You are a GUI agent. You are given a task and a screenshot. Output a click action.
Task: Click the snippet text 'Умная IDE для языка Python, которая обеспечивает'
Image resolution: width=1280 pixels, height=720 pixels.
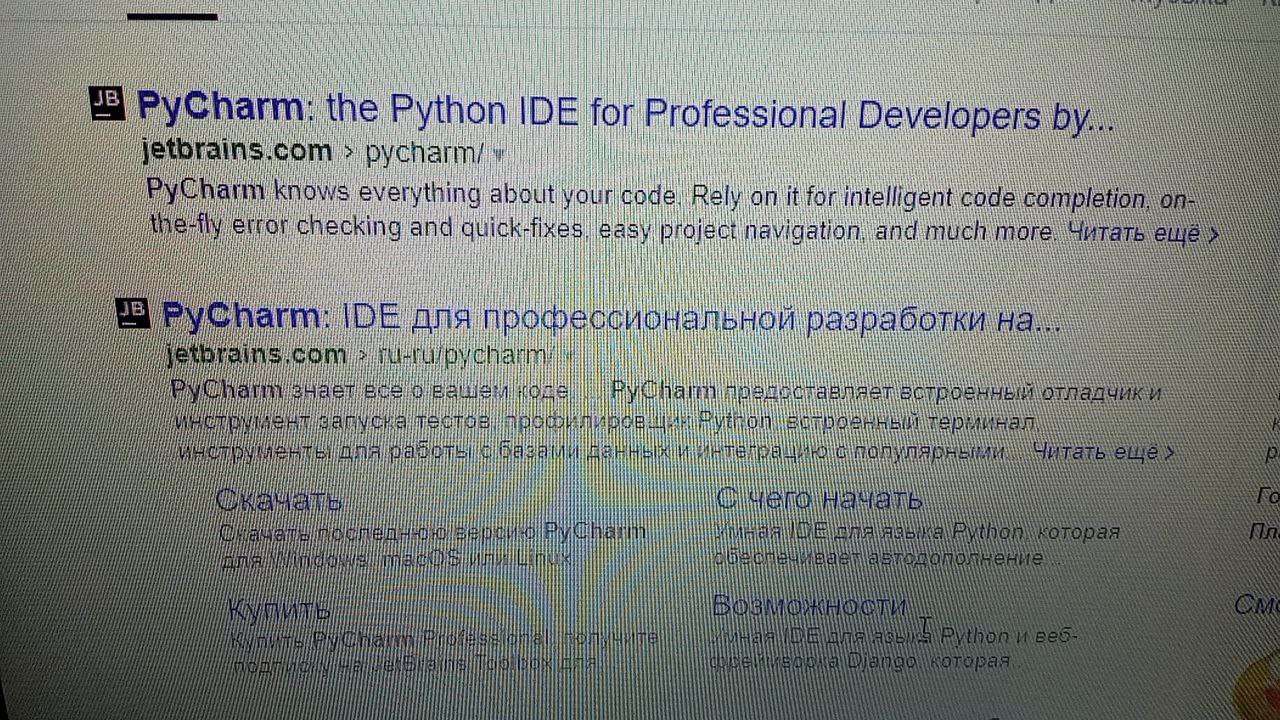coord(917,544)
